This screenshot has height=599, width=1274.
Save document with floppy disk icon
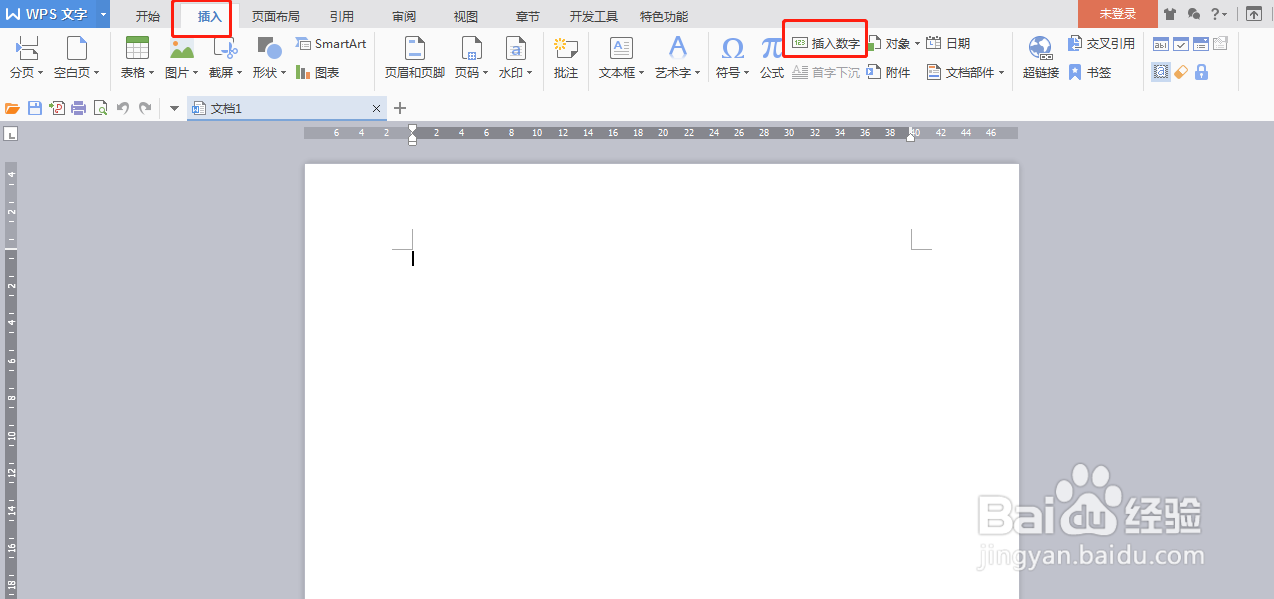pos(35,108)
